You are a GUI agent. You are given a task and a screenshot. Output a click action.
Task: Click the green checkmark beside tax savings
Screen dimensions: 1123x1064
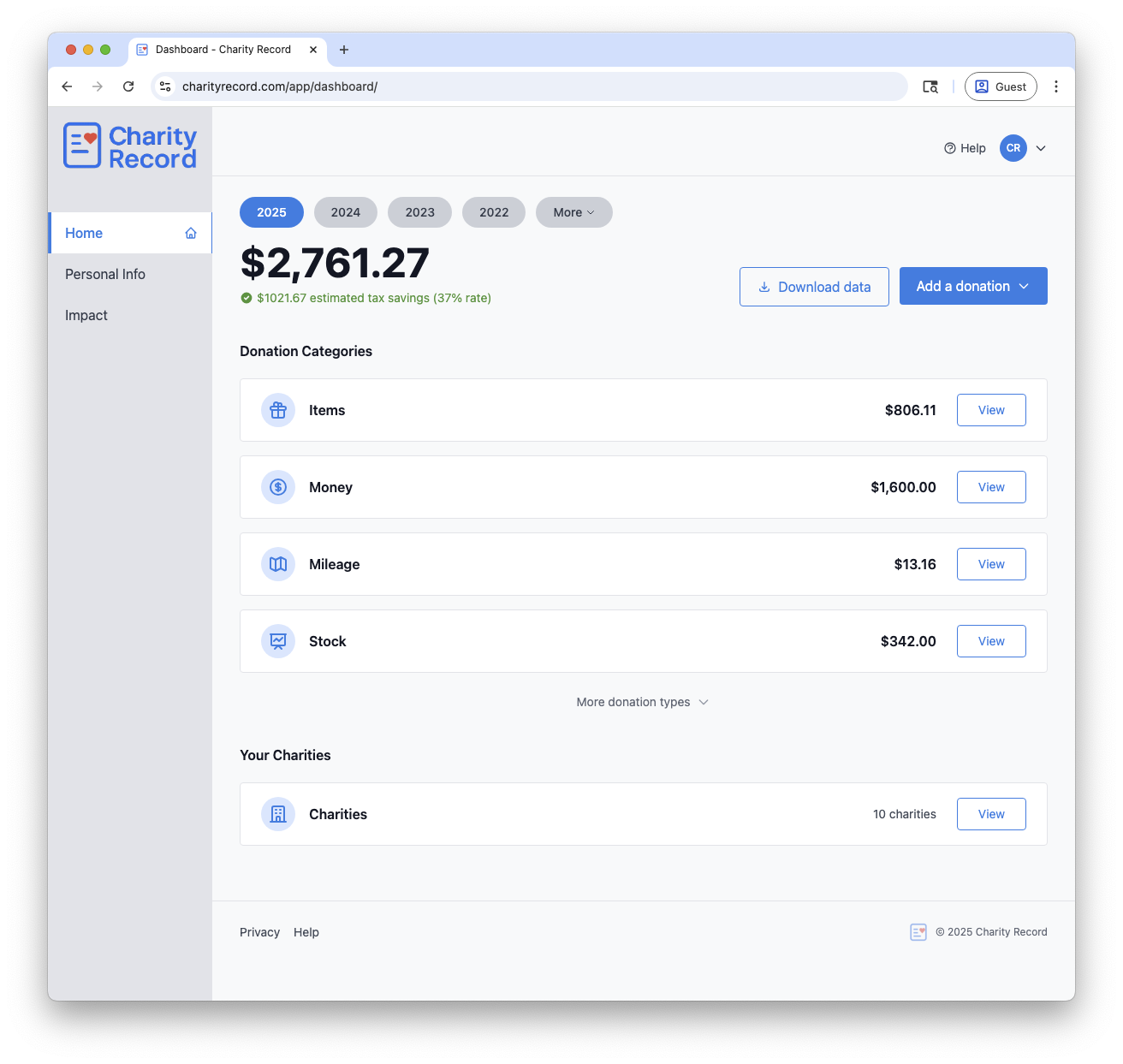[x=247, y=298]
